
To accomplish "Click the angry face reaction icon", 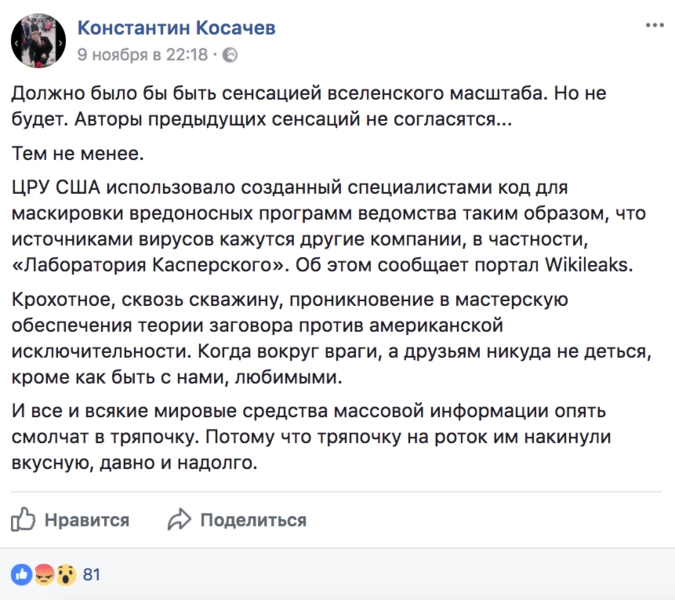I will pyautogui.click(x=42, y=574).
